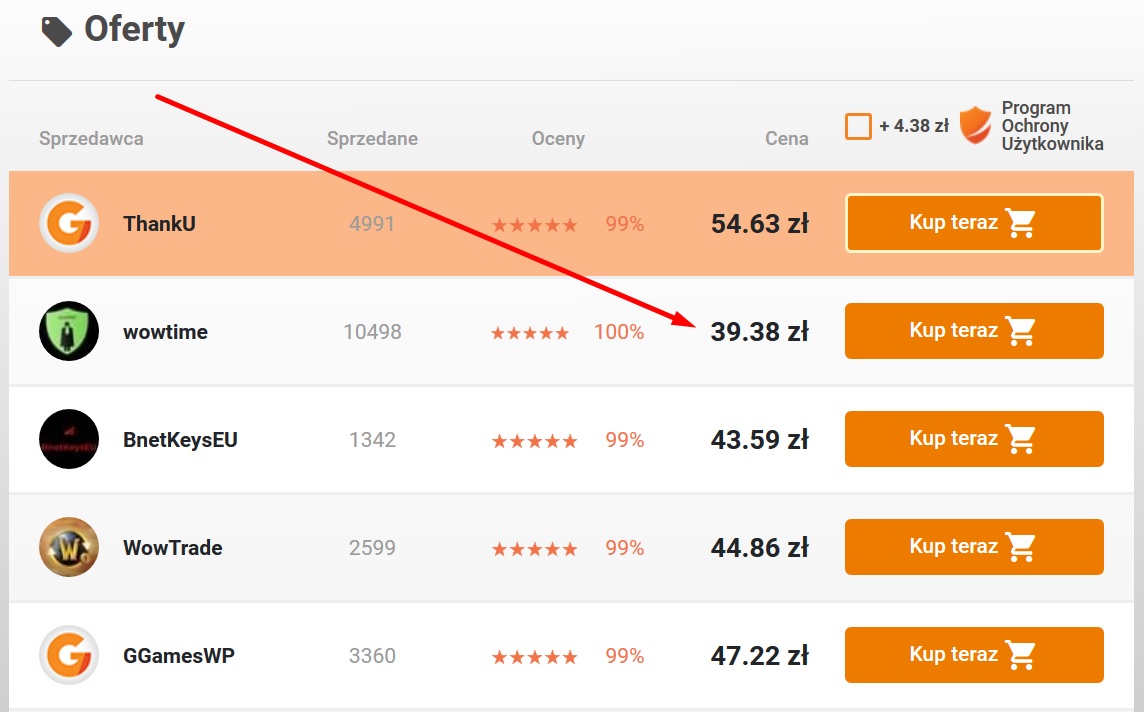Click the + 4.38 zł protection fee text

pos(913,126)
